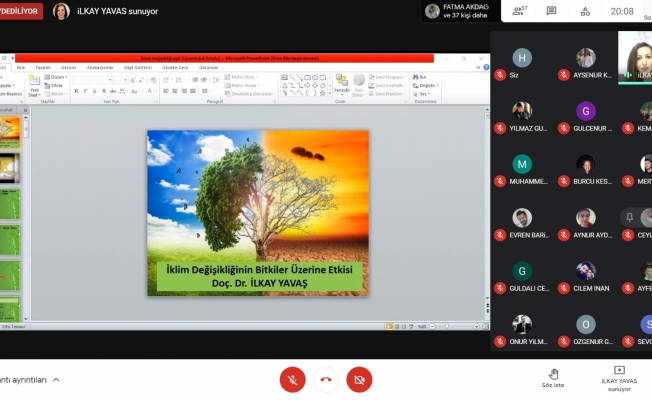Open the Değiştir dropdown in Düzenleme group
Screen dimensions: 652x400
tap(426, 85)
